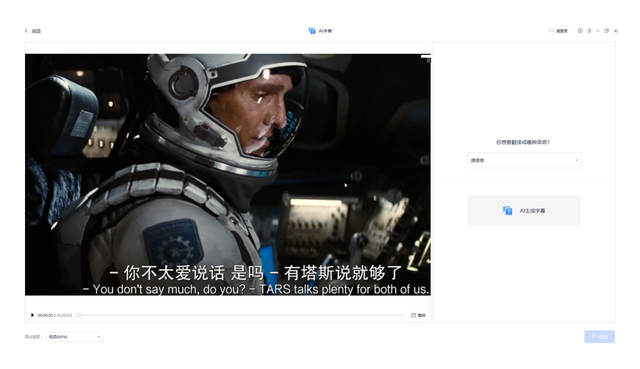Open the menu icon next to settings
This screenshot has width=640, height=369.
click(x=589, y=31)
